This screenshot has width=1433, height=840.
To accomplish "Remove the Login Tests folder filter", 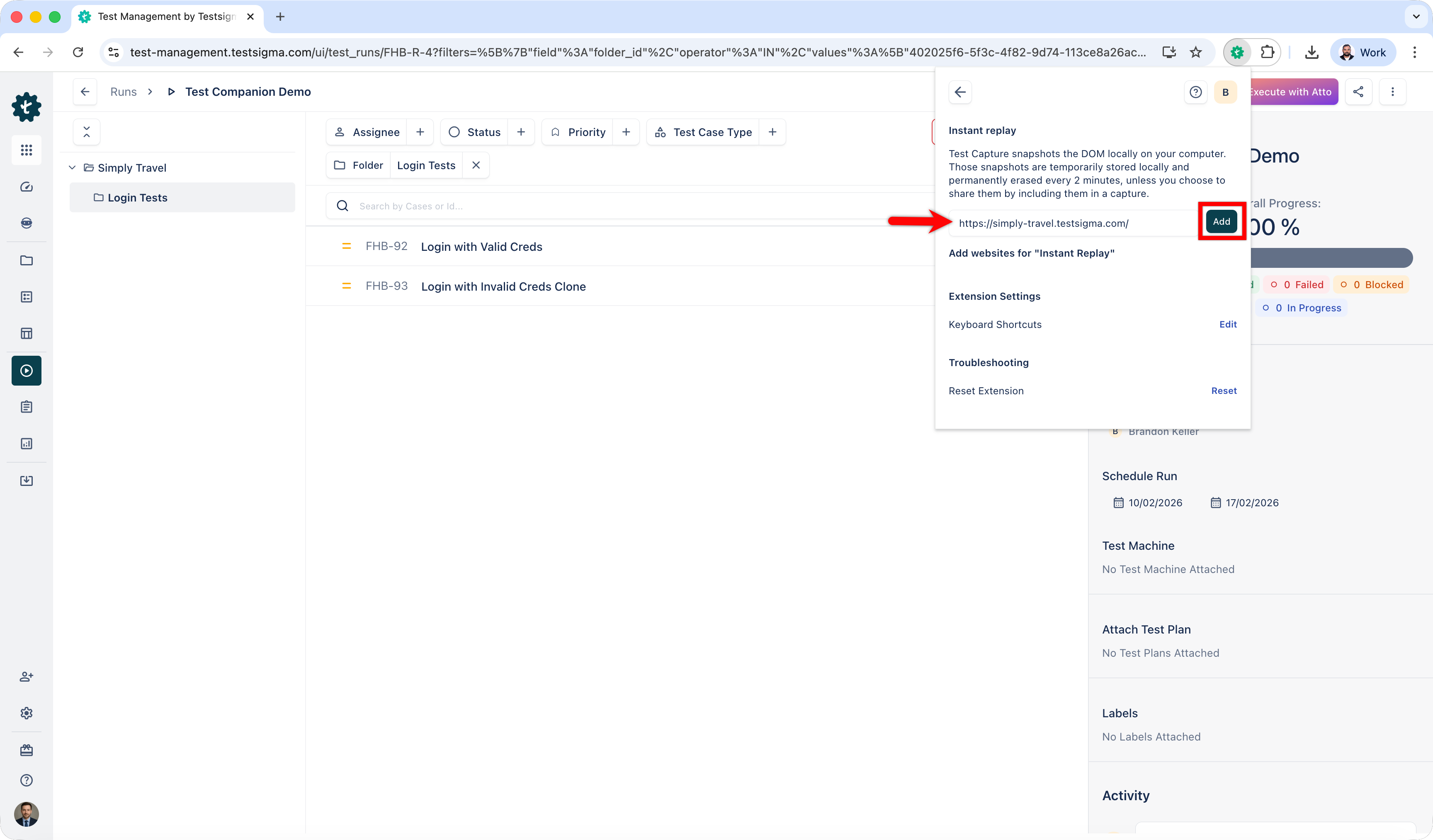I will [x=476, y=165].
